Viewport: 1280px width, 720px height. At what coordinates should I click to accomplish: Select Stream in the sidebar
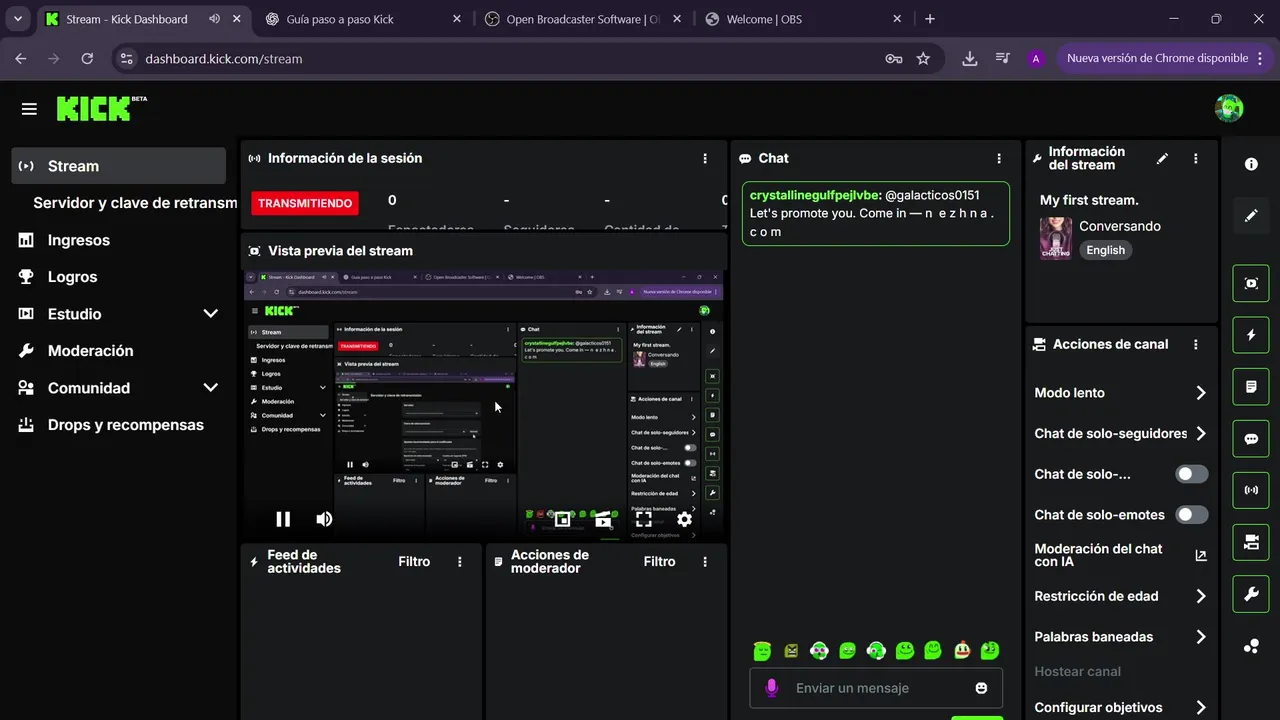pos(118,166)
